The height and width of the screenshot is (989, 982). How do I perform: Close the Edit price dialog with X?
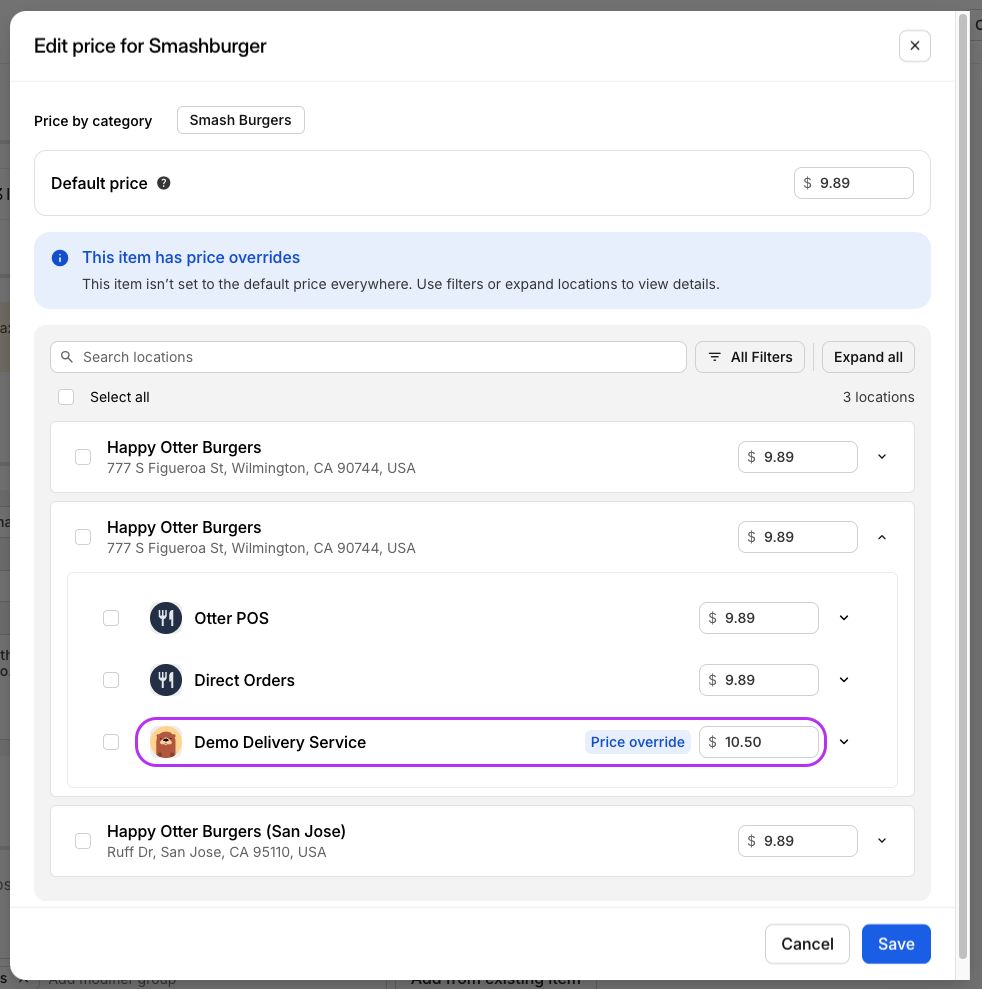coord(914,46)
